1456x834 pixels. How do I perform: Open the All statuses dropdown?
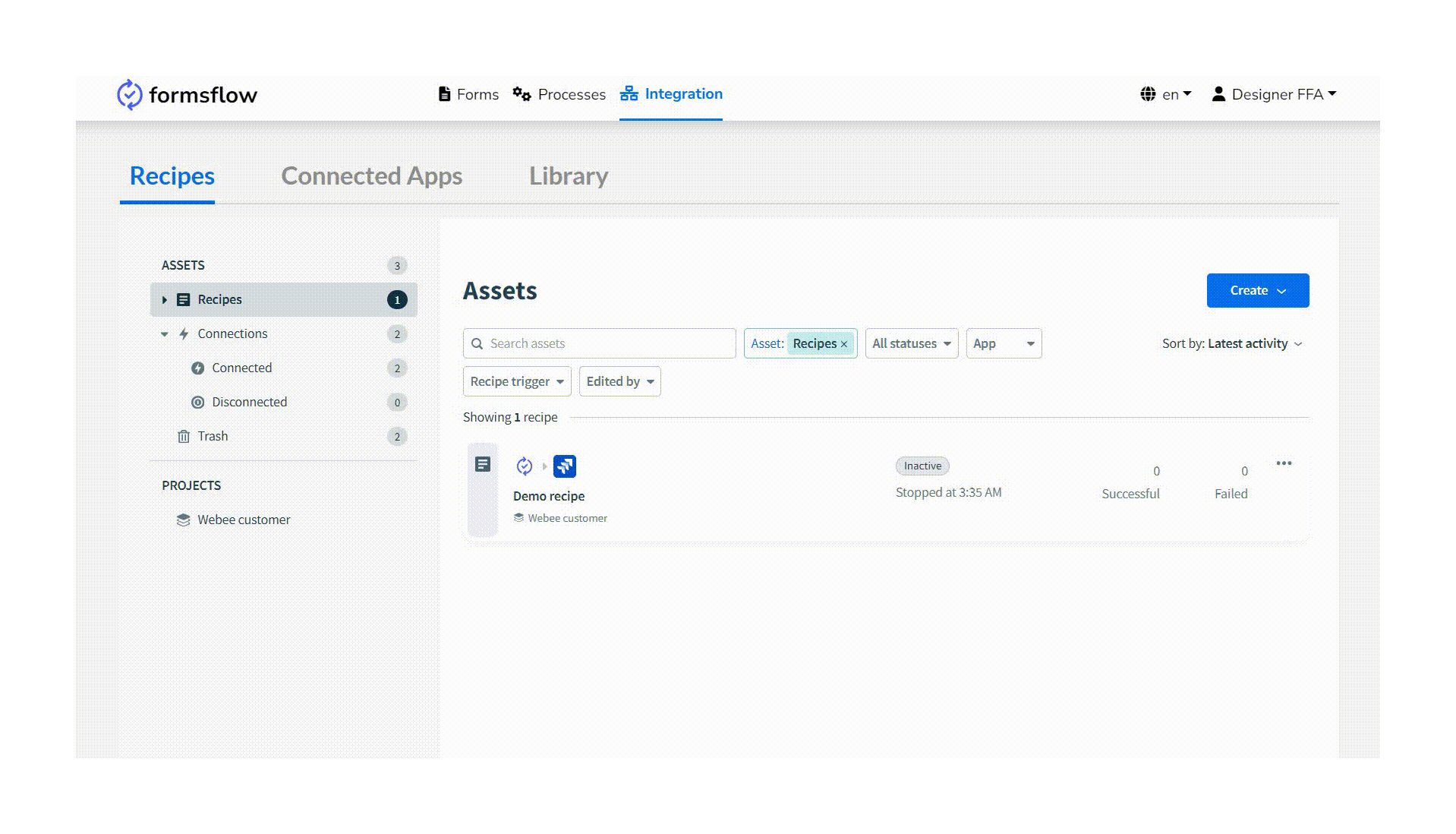910,343
